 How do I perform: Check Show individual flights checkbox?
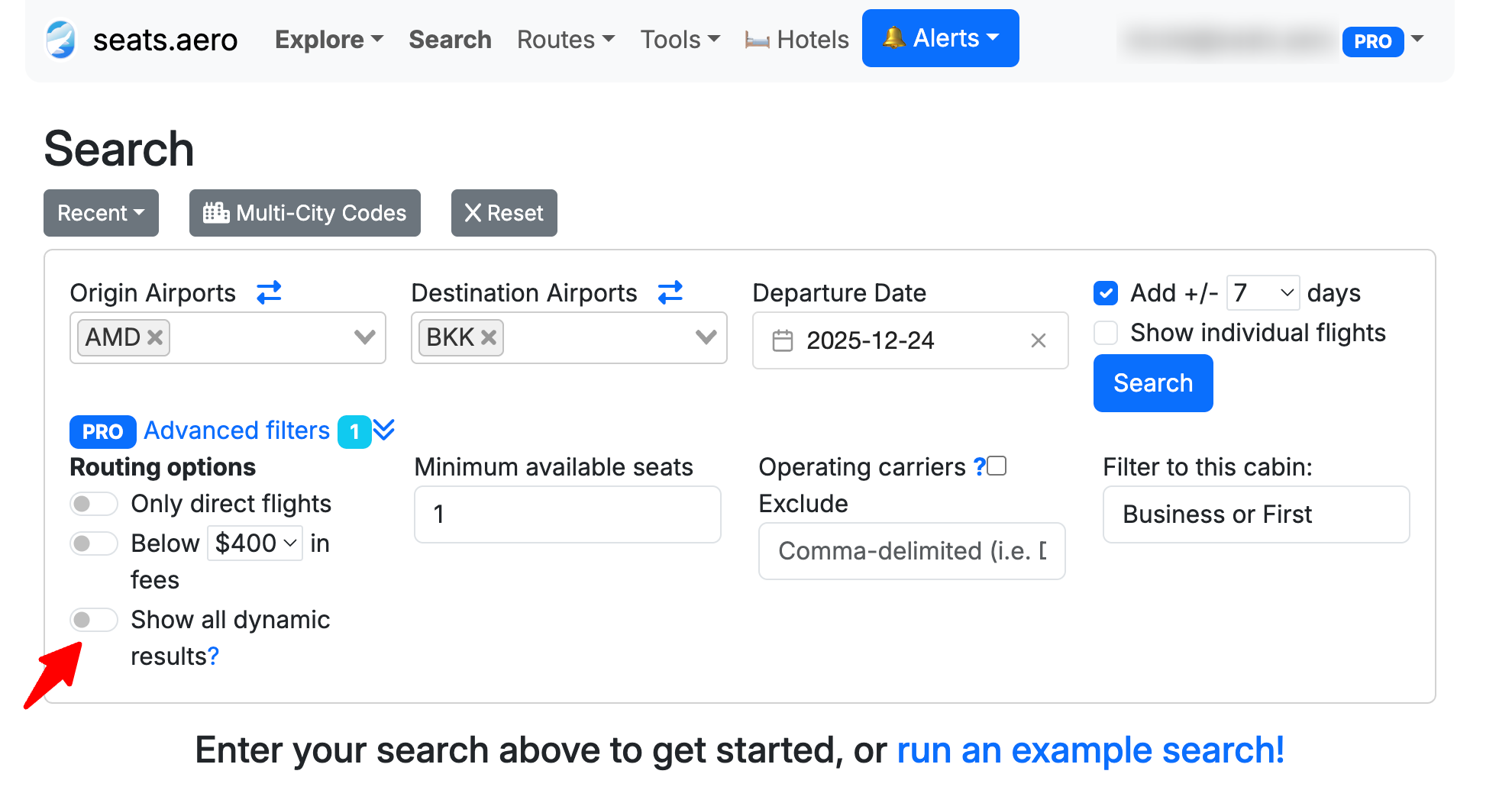1106,333
